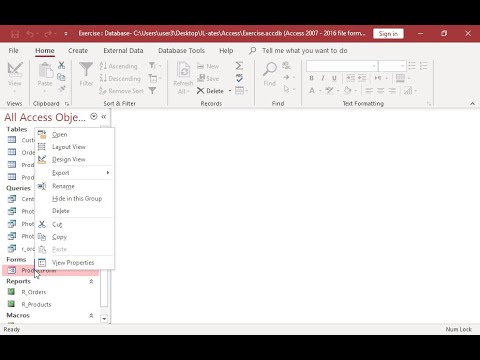Click the Background fill color bucket
Screen dimensions: 480x360
click(347, 90)
